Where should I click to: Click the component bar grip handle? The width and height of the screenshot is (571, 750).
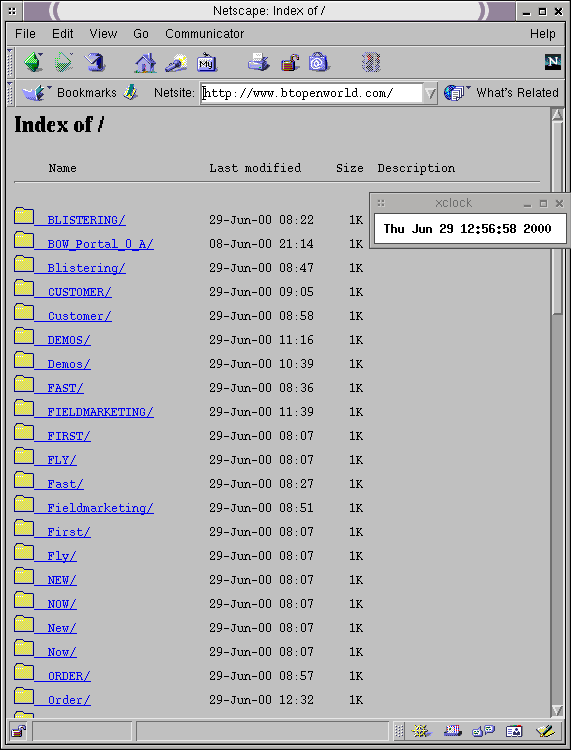point(399,731)
